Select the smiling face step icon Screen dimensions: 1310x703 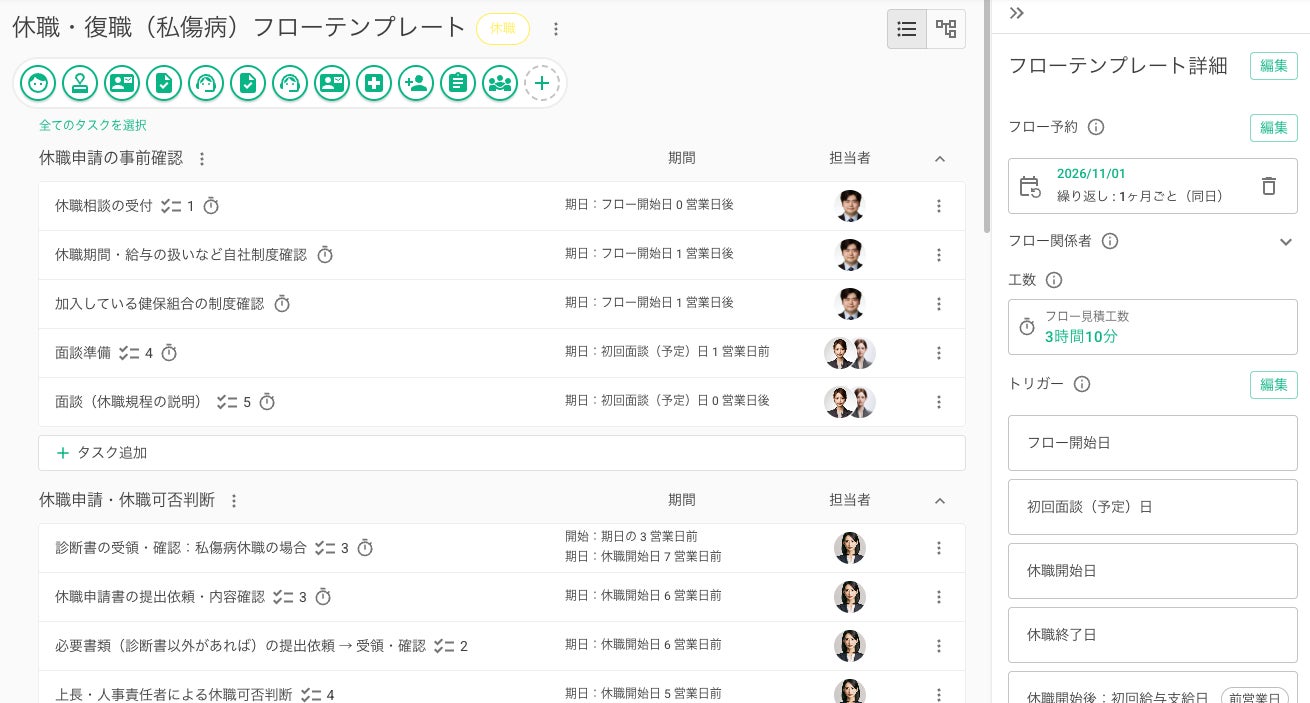pos(38,83)
